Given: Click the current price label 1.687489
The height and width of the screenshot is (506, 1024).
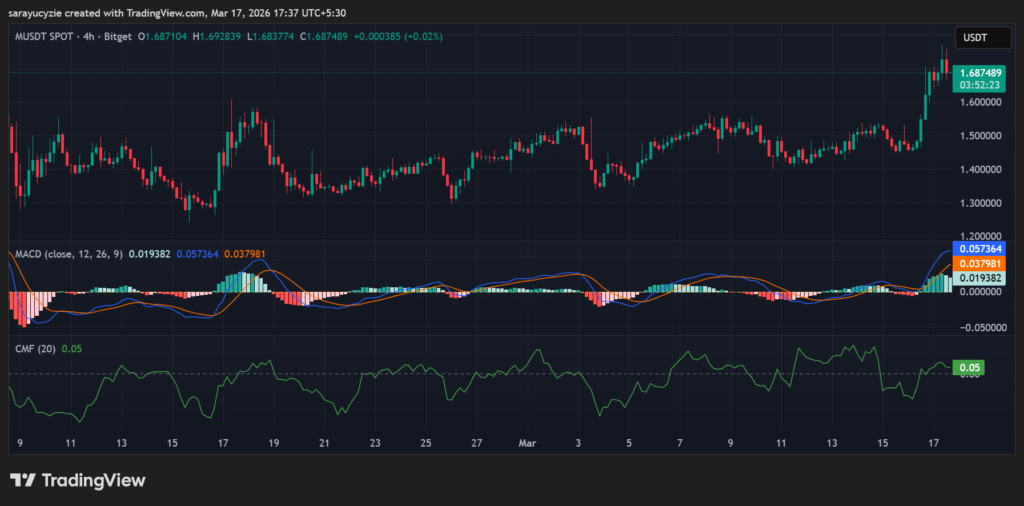Looking at the screenshot, I should [x=980, y=73].
